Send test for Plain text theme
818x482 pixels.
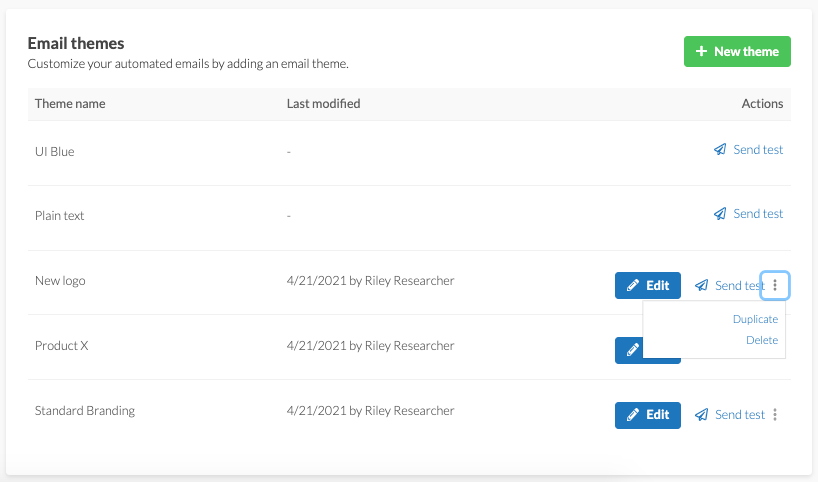pos(748,214)
